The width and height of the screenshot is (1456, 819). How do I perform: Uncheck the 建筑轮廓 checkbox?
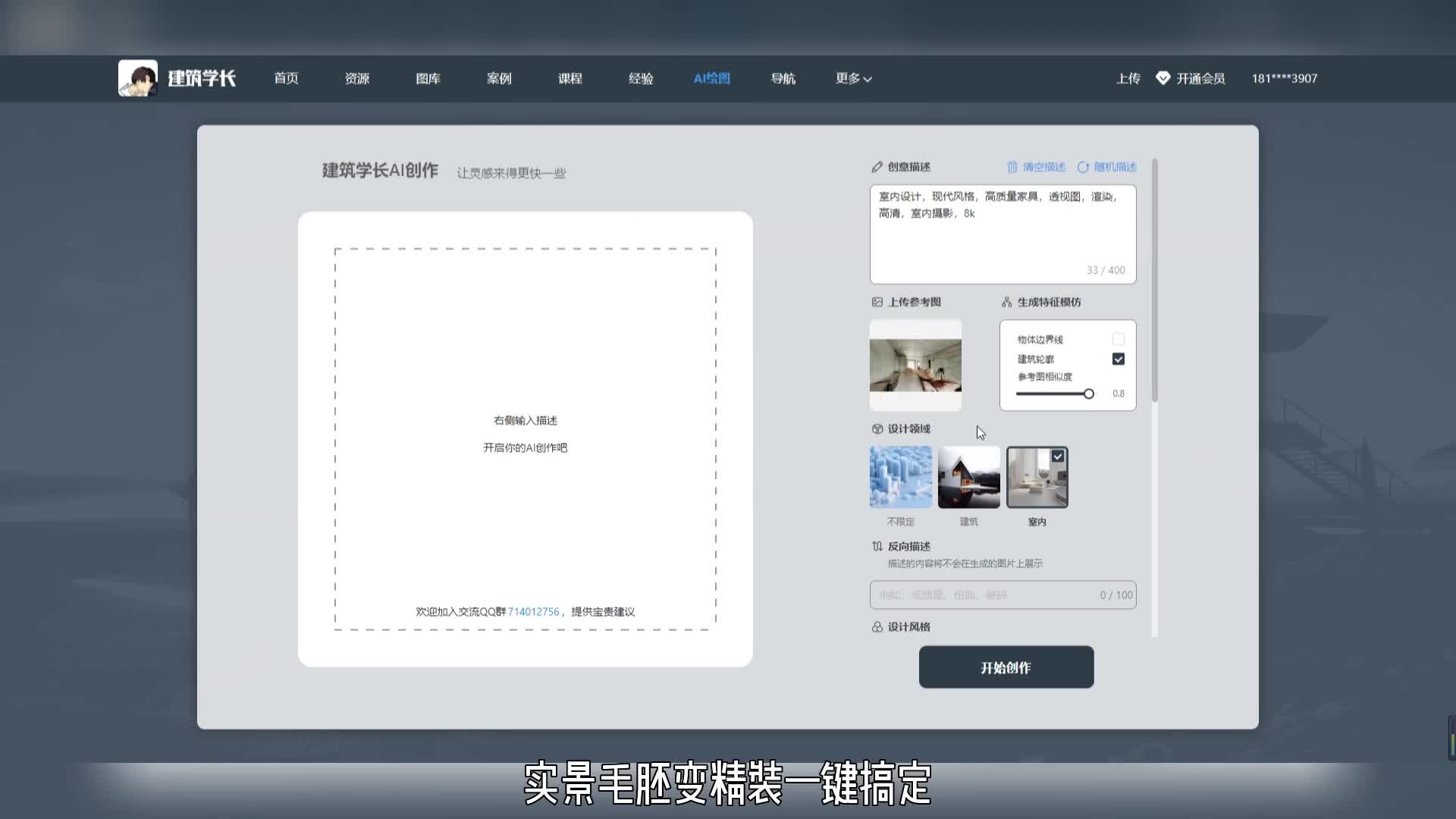[1118, 359]
